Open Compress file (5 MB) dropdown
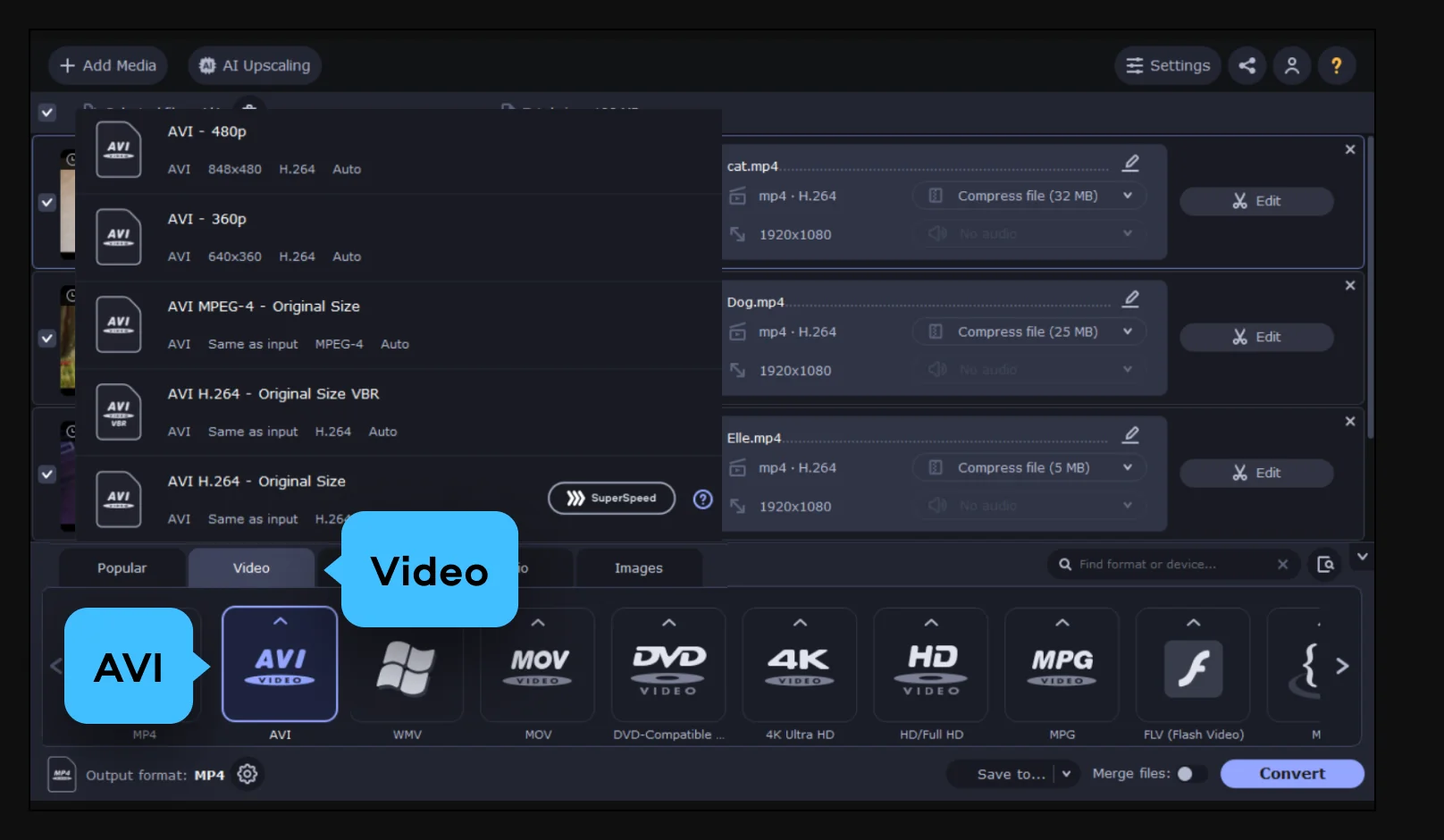The width and height of the screenshot is (1444, 840). click(1029, 467)
